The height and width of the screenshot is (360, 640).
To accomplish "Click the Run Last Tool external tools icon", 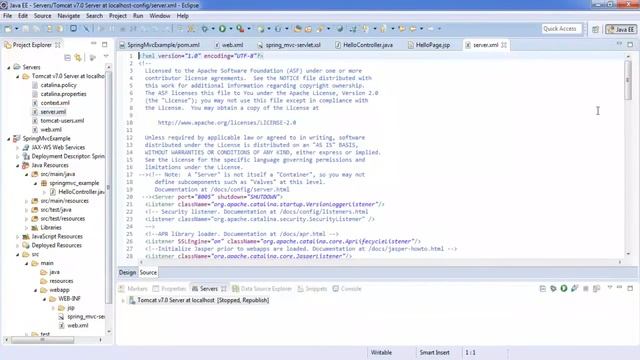I will tap(240, 29).
